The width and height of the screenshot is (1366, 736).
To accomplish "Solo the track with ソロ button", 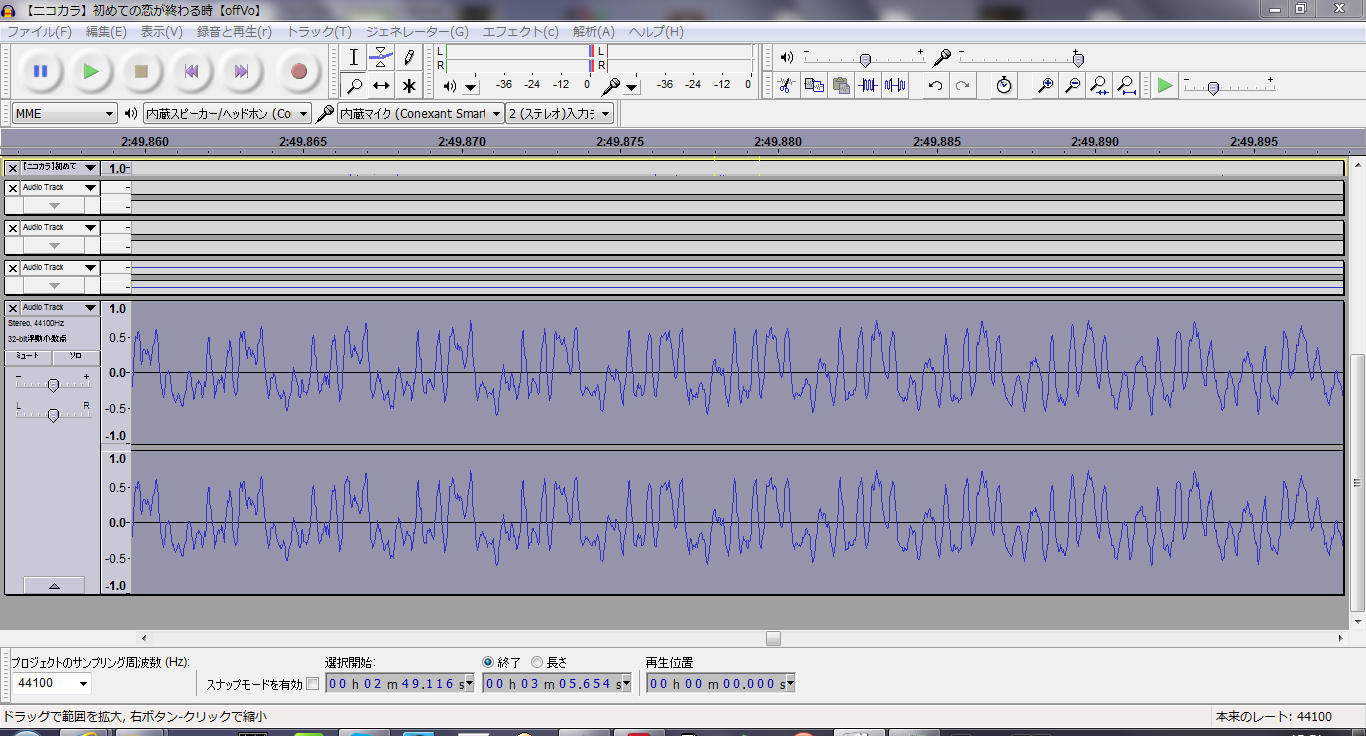I will [75, 356].
